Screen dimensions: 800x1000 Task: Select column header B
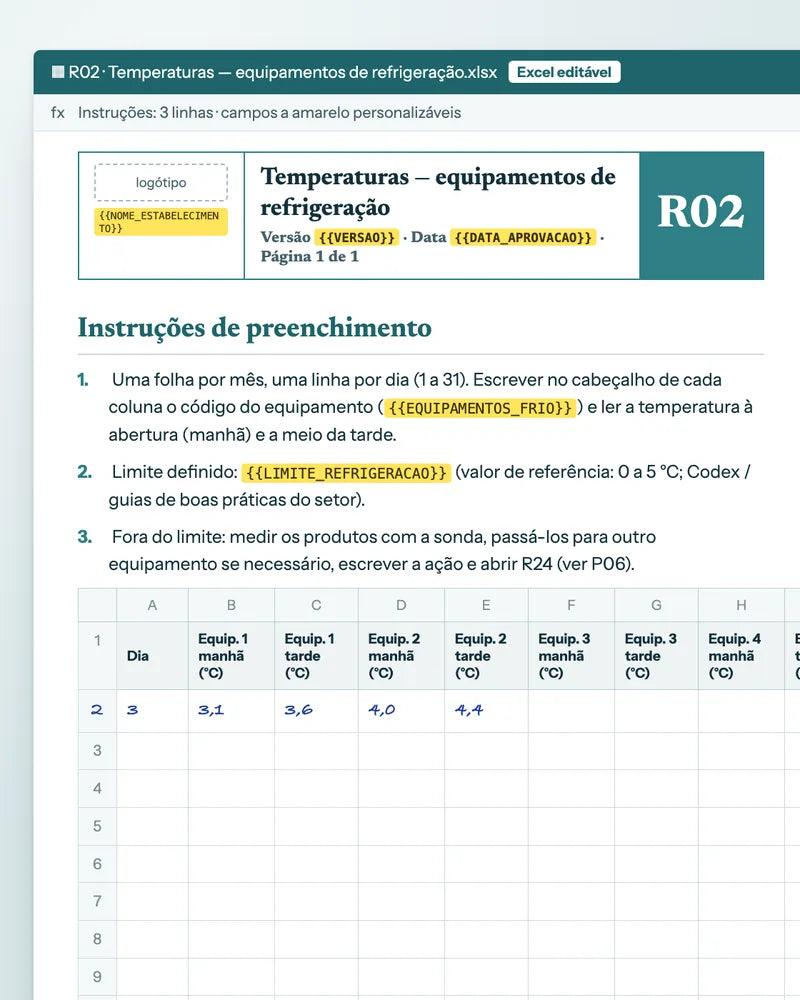(x=232, y=605)
